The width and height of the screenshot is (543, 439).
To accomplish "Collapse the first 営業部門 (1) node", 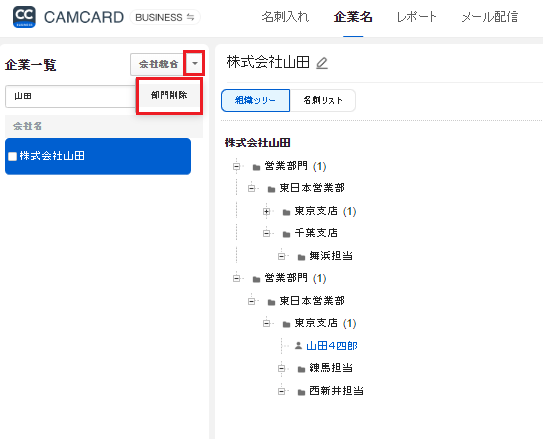I will (237, 167).
